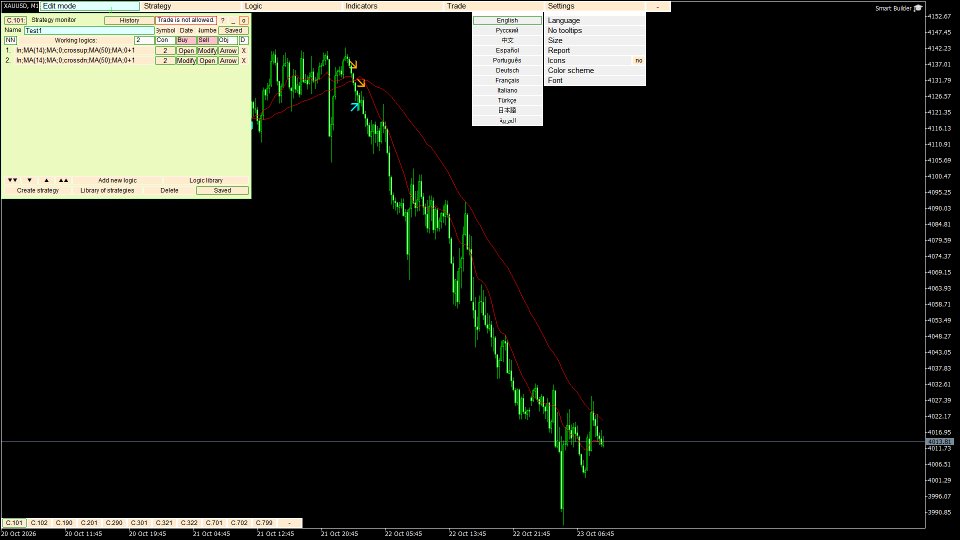
Task: Click the Edit mode menu item
Action: pyautogui.click(x=90, y=6)
